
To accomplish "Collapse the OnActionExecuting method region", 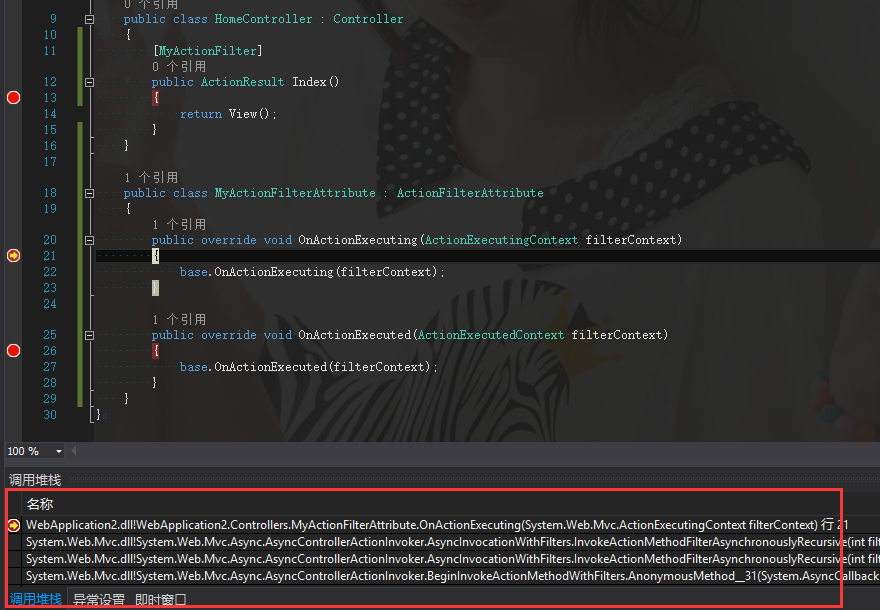I will (x=89, y=241).
